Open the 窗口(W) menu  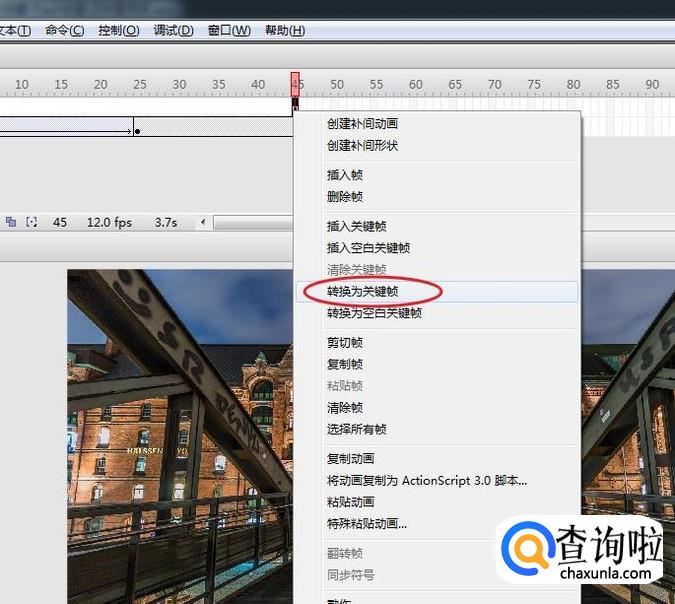[229, 31]
